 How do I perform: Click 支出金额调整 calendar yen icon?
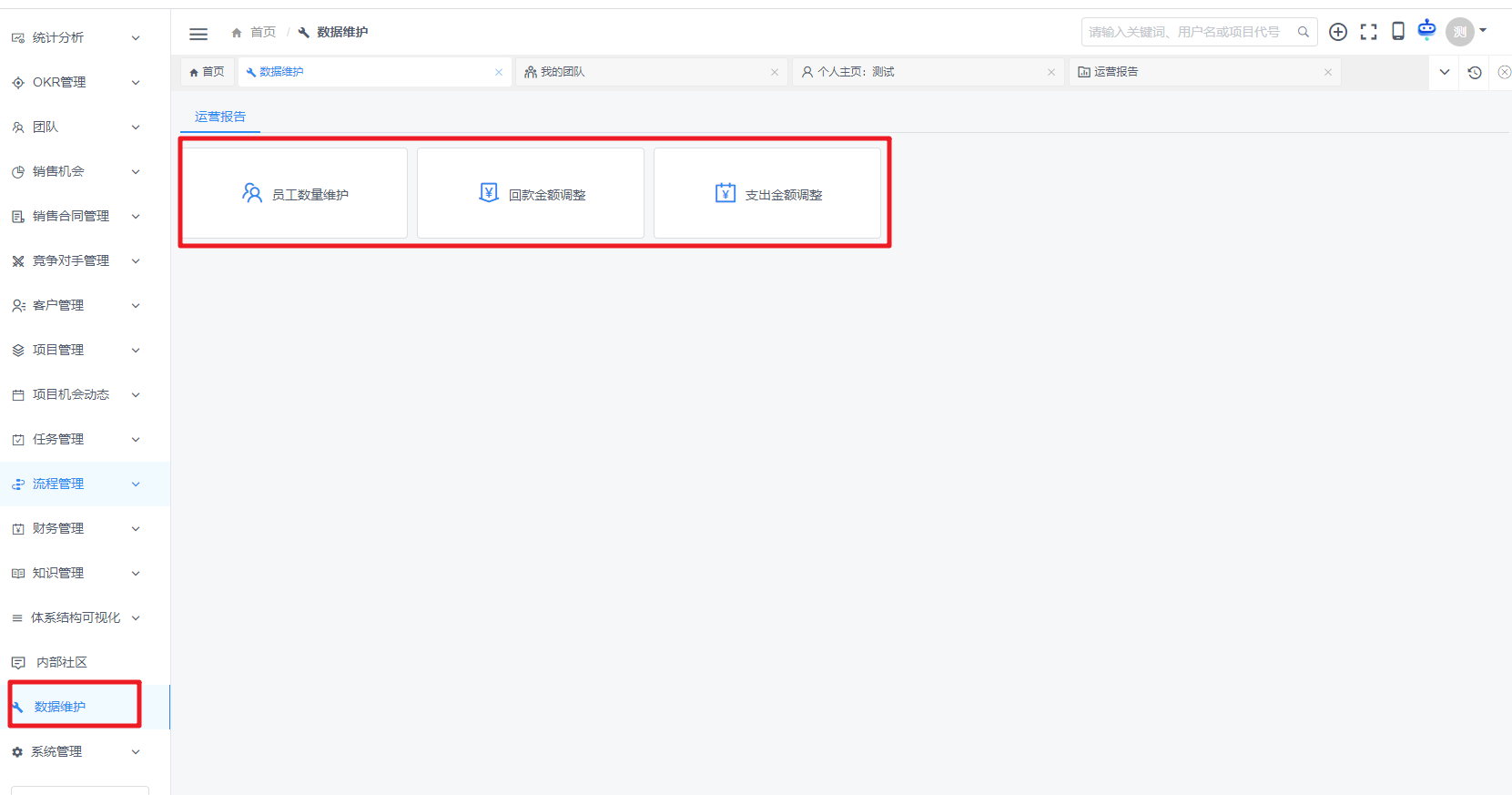(726, 192)
